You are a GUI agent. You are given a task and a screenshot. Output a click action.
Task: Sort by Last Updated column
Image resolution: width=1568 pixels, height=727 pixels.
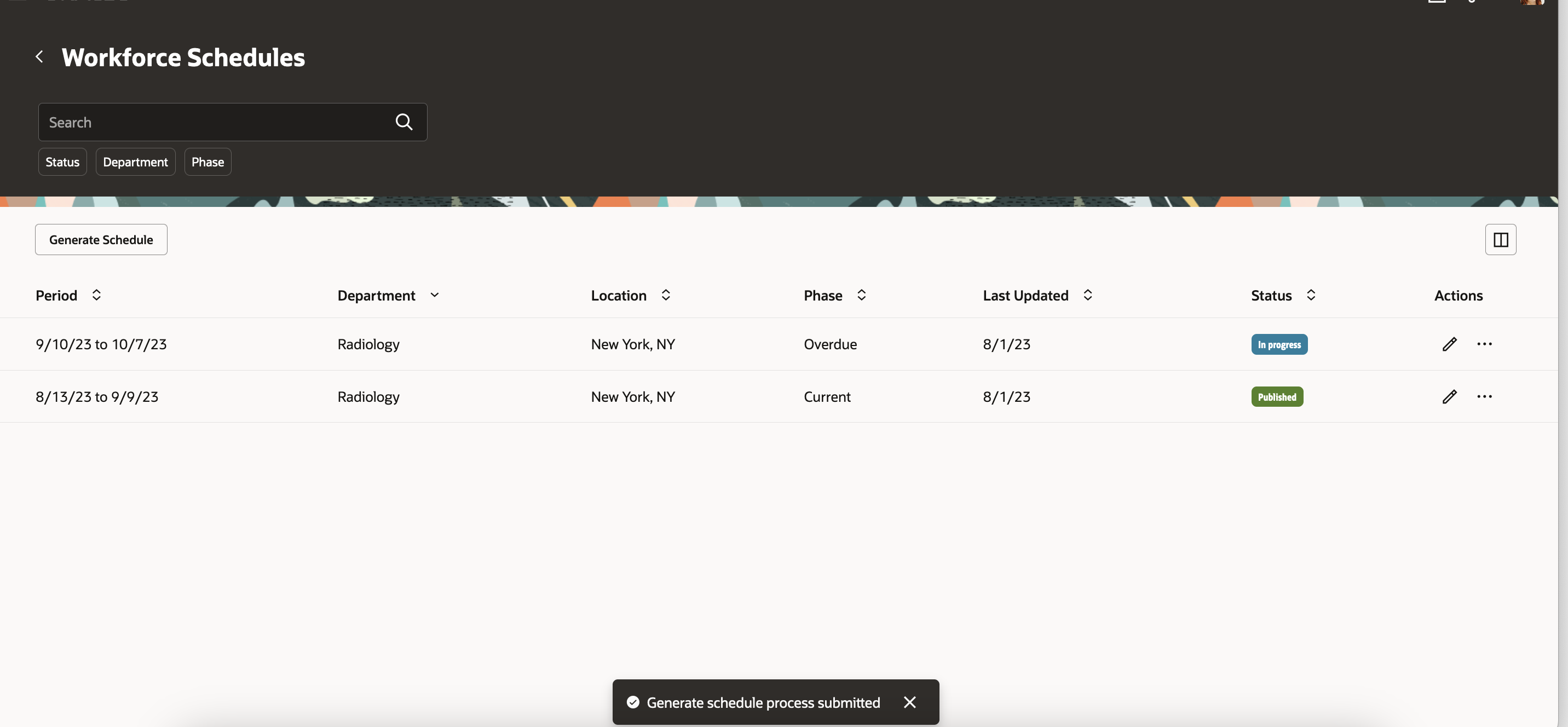1087,295
